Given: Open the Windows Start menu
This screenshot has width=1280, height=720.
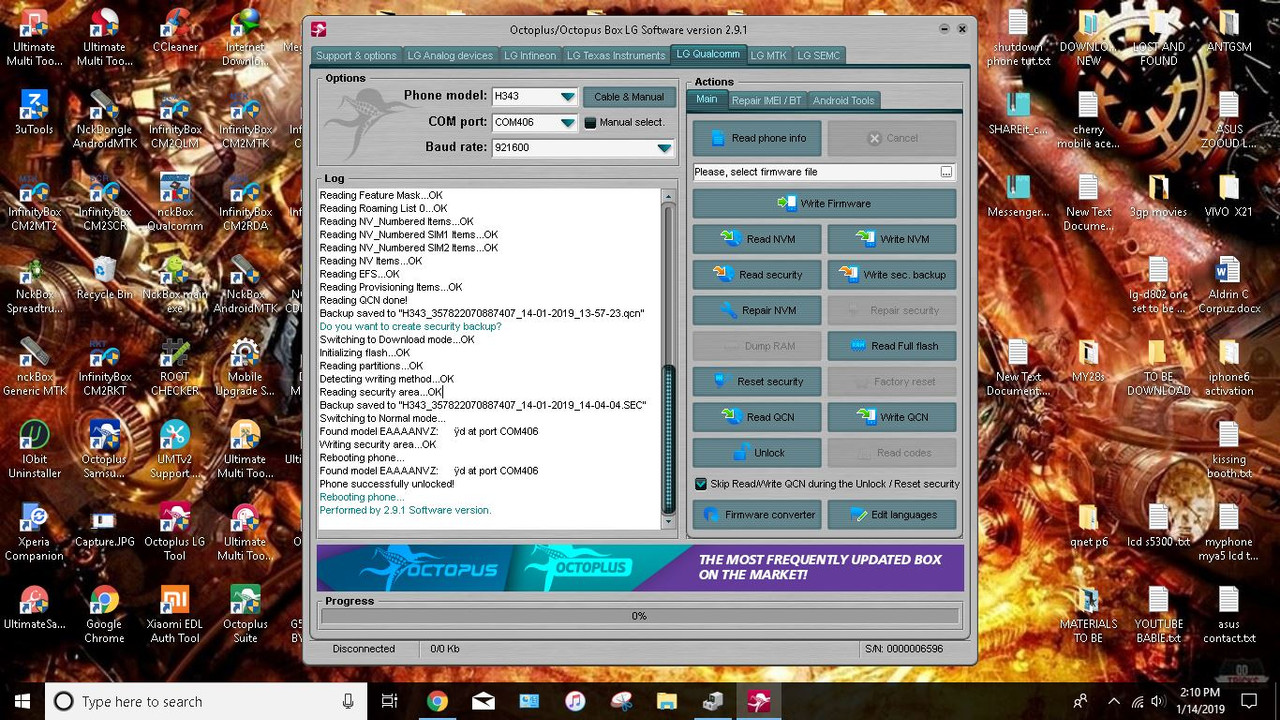Looking at the screenshot, I should tap(22, 701).
